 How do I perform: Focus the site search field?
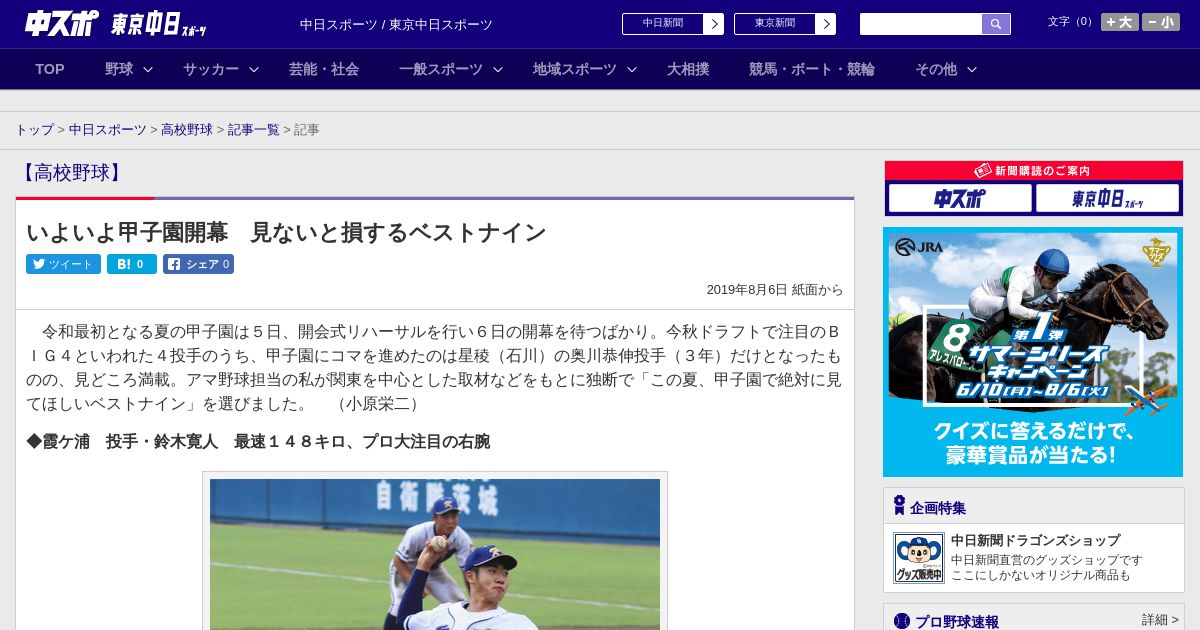coord(921,24)
